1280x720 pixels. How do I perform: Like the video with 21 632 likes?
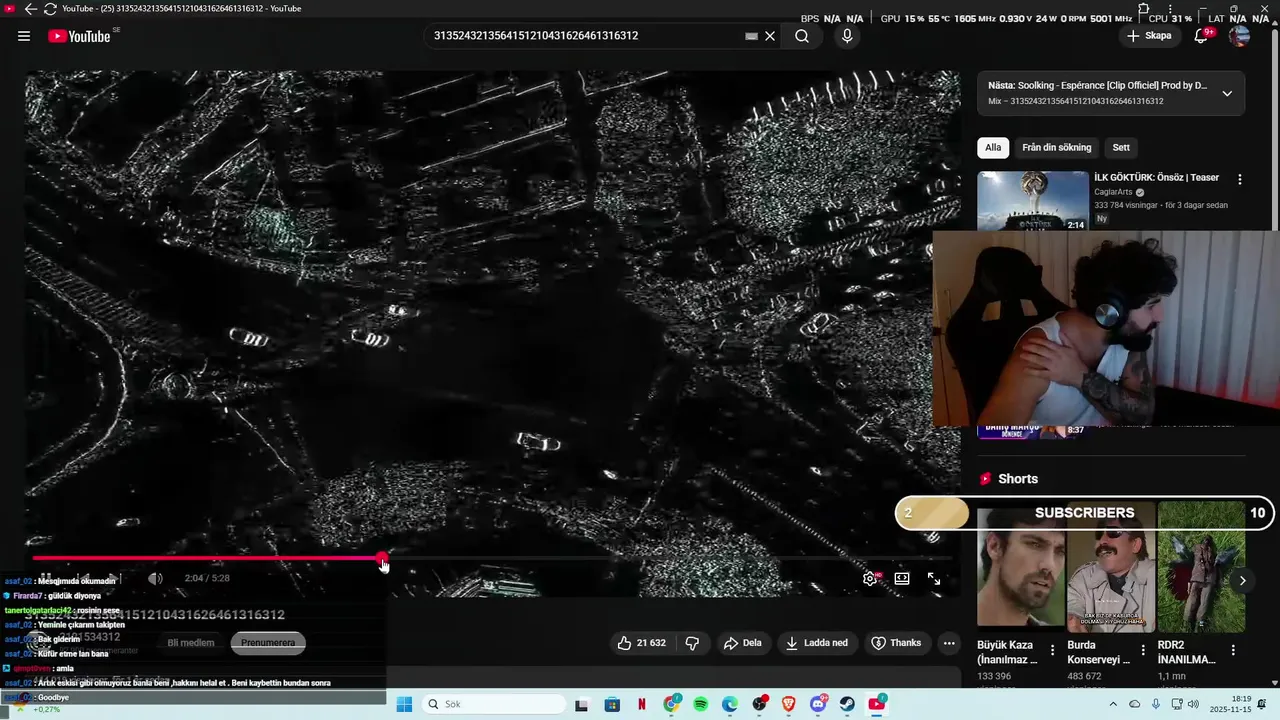642,643
